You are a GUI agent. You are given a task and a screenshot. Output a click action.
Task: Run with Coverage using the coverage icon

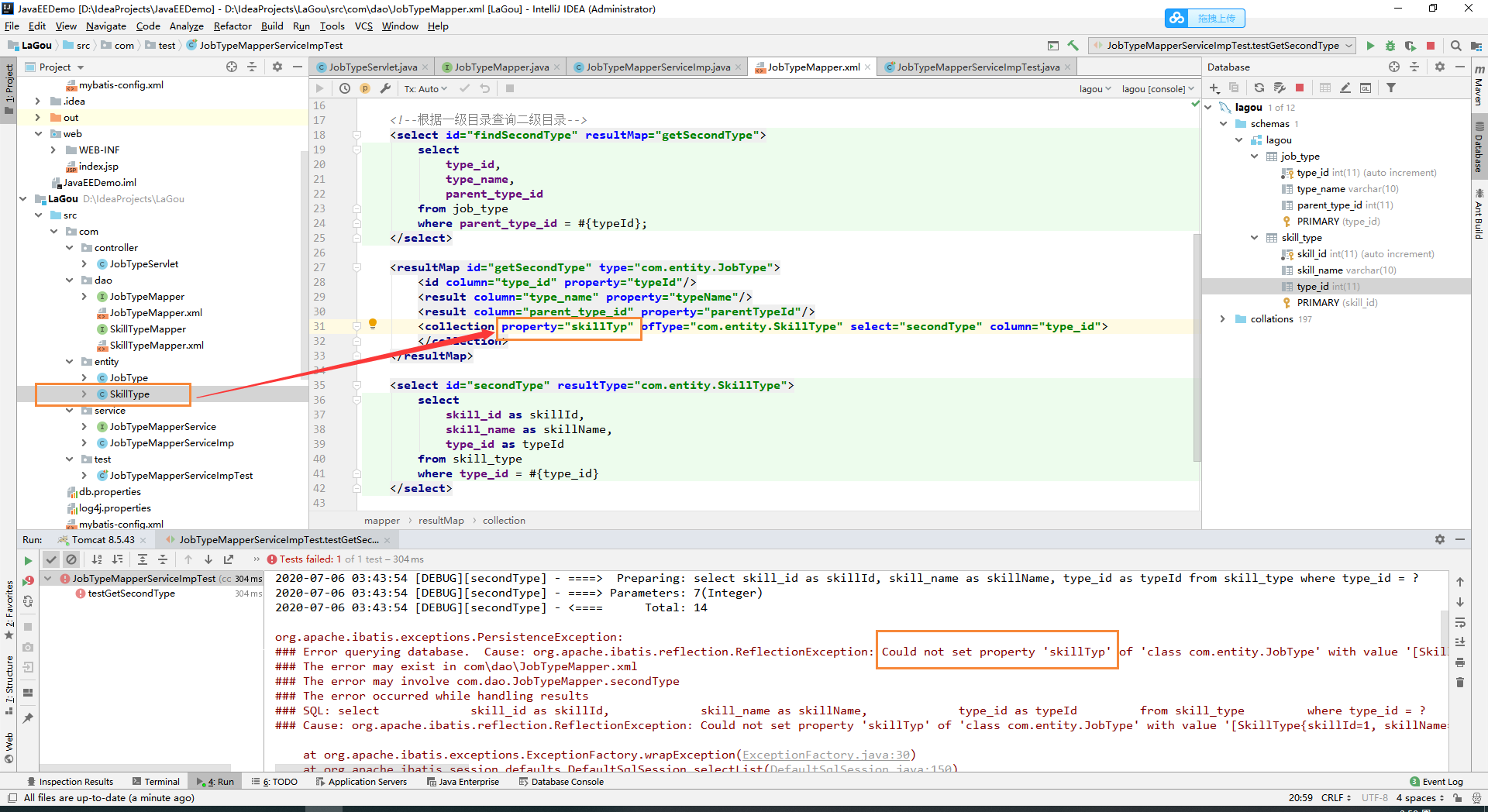click(x=1410, y=46)
